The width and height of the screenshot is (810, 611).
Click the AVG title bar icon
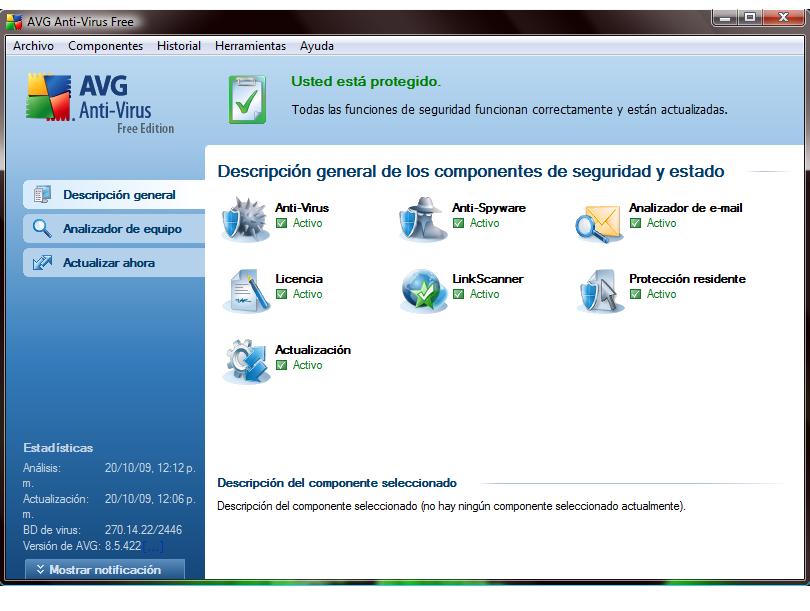tap(14, 22)
